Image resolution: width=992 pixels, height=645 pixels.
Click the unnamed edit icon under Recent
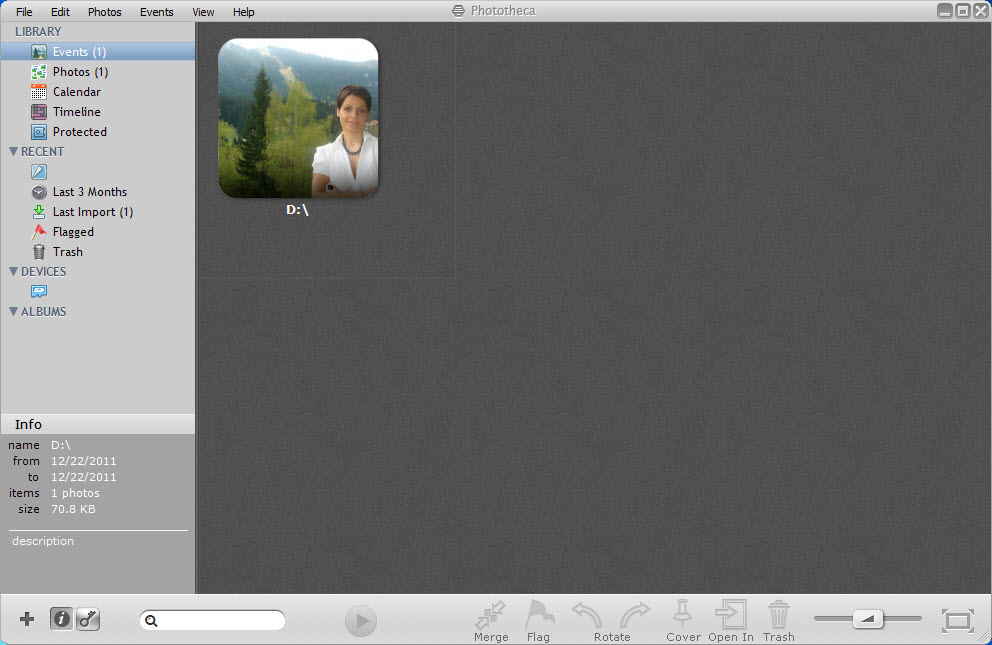[39, 171]
